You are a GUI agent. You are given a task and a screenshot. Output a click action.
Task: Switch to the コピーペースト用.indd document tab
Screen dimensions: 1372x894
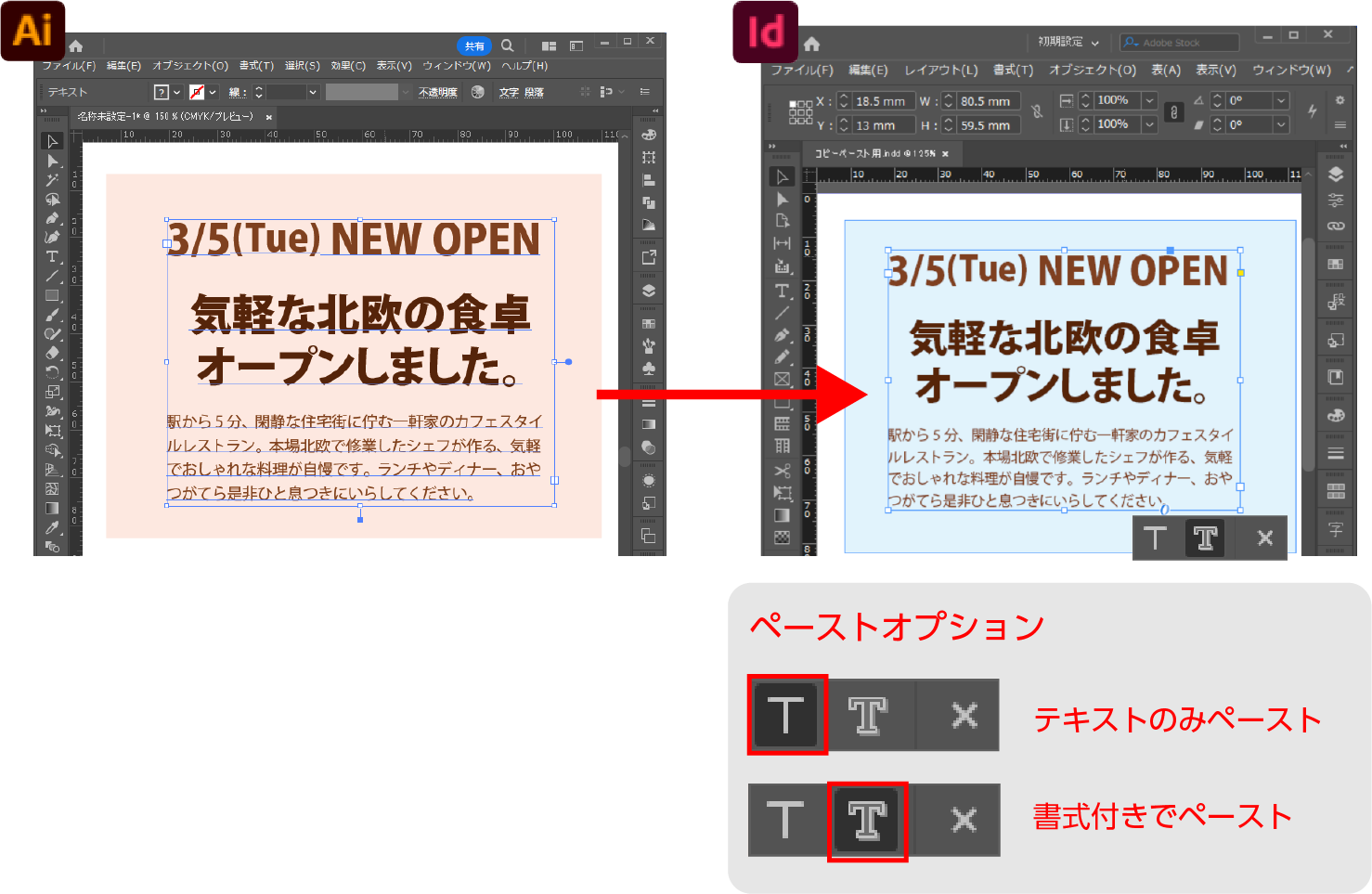873,154
